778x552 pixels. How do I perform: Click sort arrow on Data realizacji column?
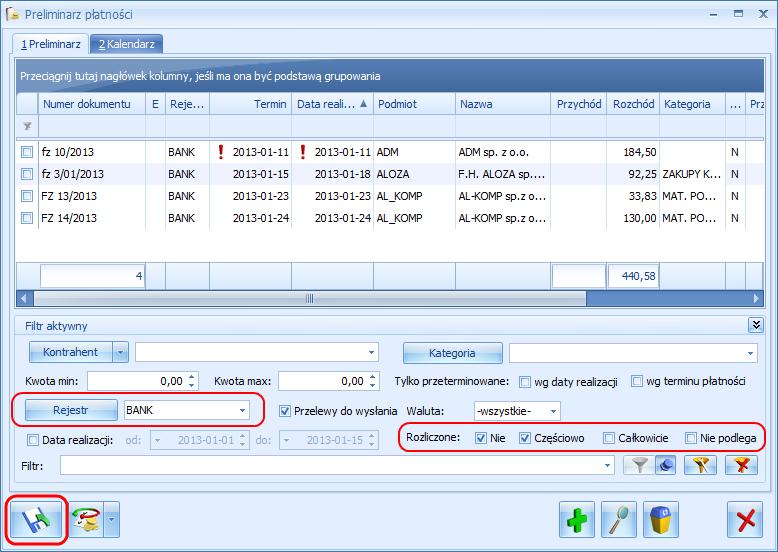pos(364,104)
